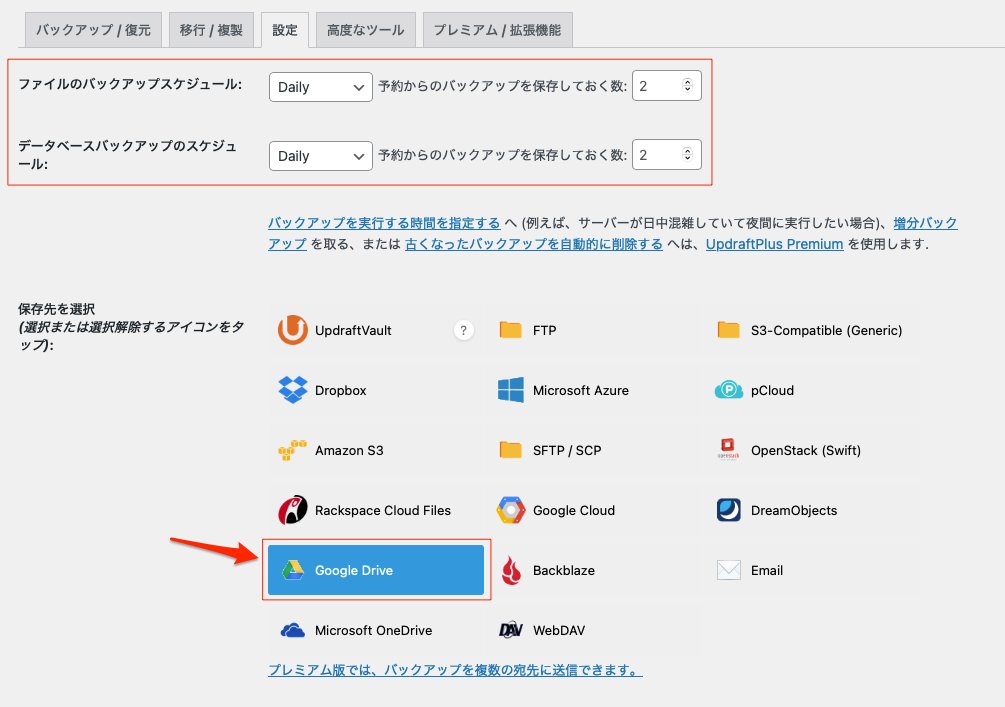The height and width of the screenshot is (707, 1005).
Task: Choose the Microsoft Azure icon
Action: click(x=511, y=390)
